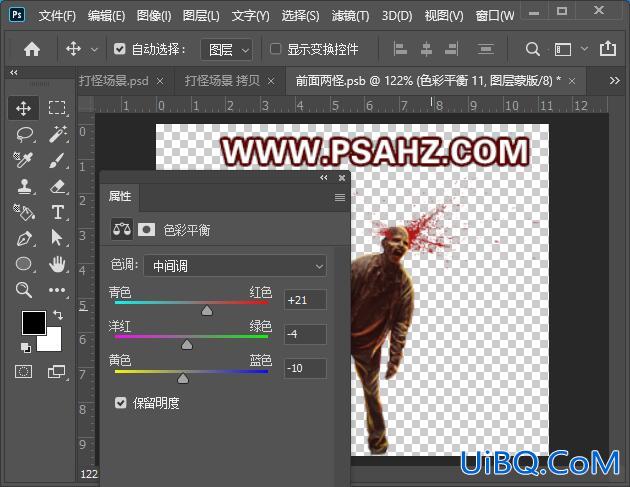Click the distribute vertically icon

486,49
